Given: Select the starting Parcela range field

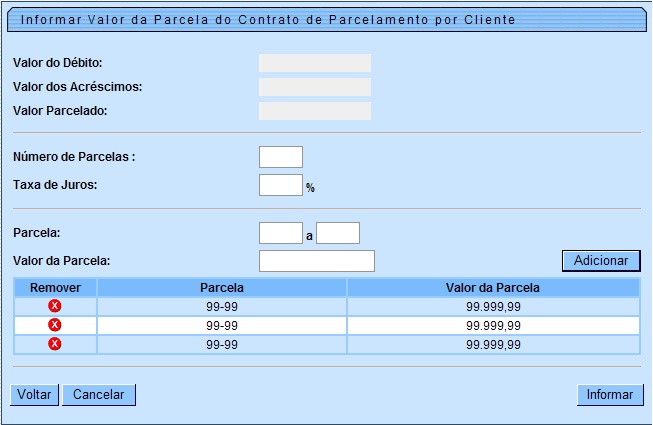Looking at the screenshot, I should coord(280,233).
